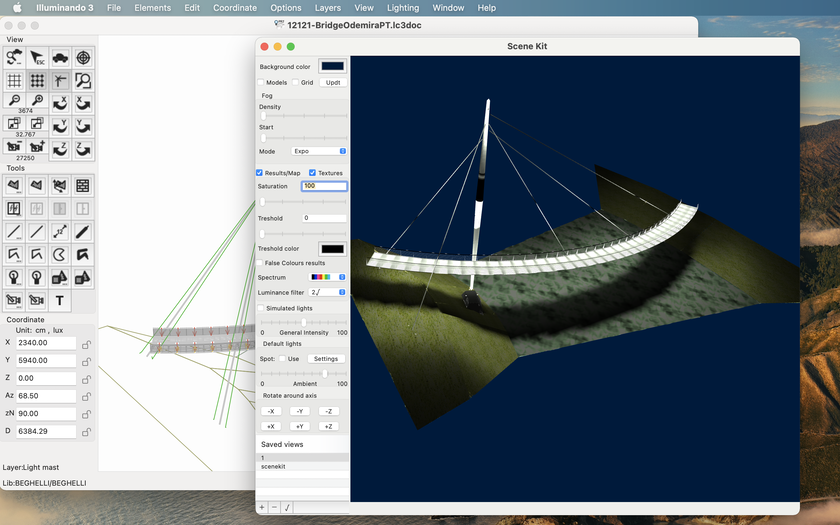Click the Background color swatch
The height and width of the screenshot is (525, 840).
[332, 67]
